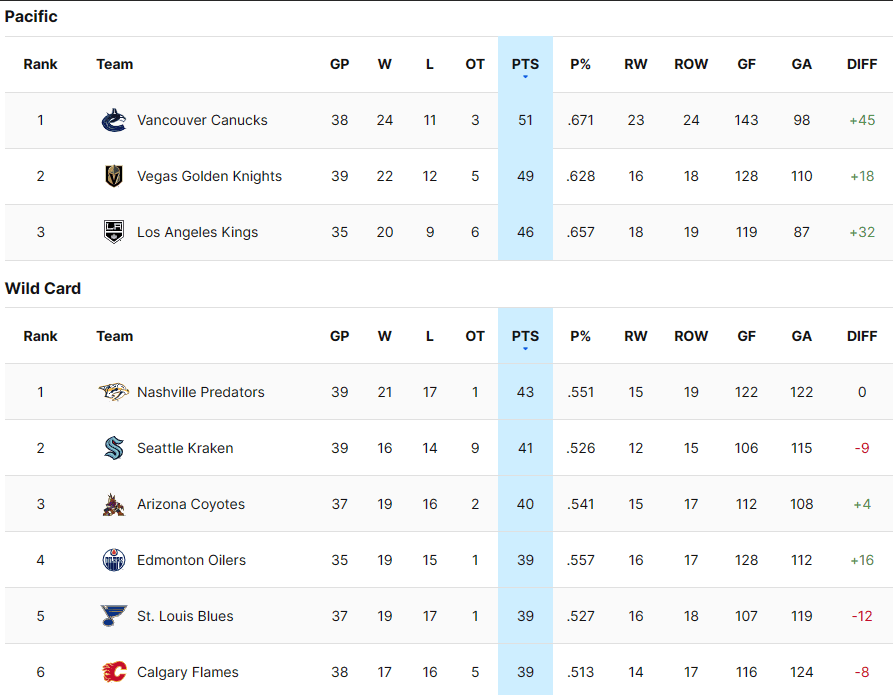Sort Pacific table by Team header
893x695 pixels.
115,64
